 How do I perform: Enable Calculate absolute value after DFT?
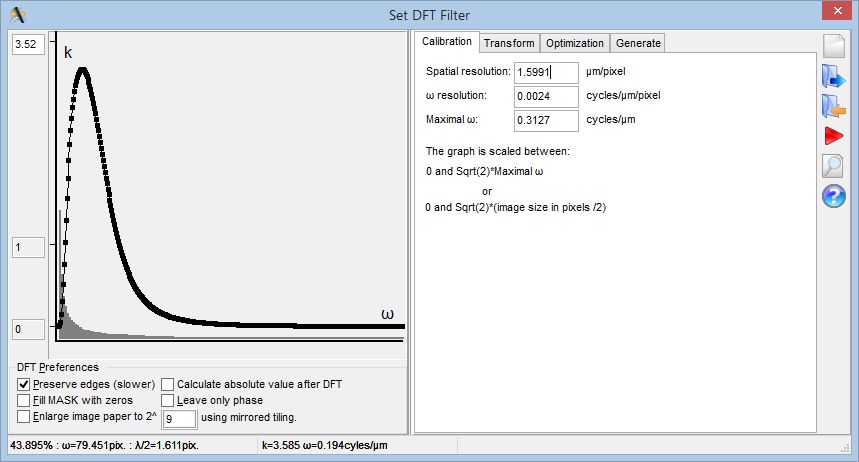tap(168, 385)
